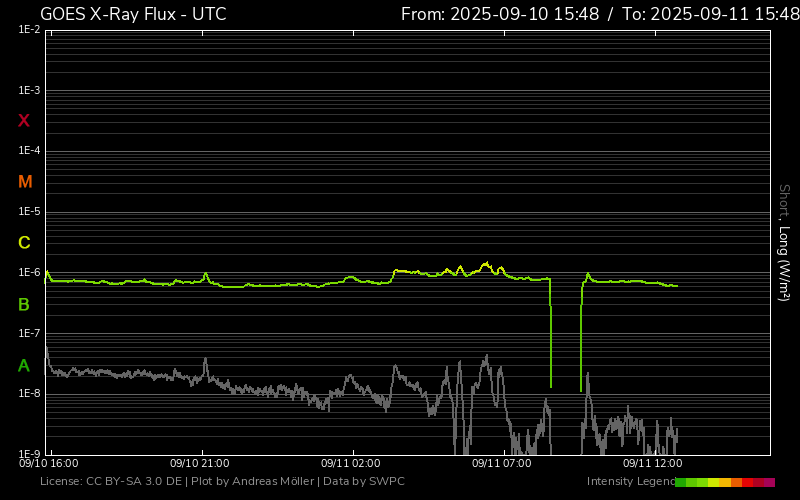Image resolution: width=800 pixels, height=500 pixels.
Task: Click the green B flare class label
Action: 24,304
